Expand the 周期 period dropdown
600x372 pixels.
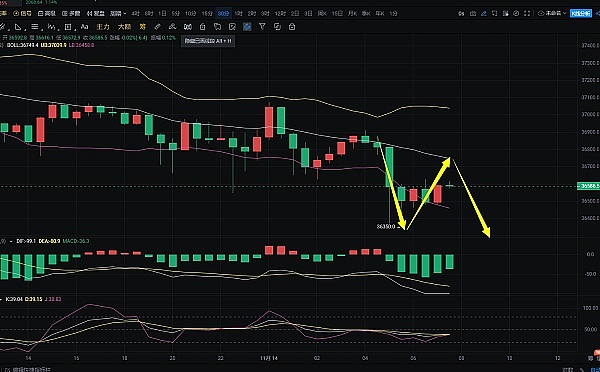(118, 13)
